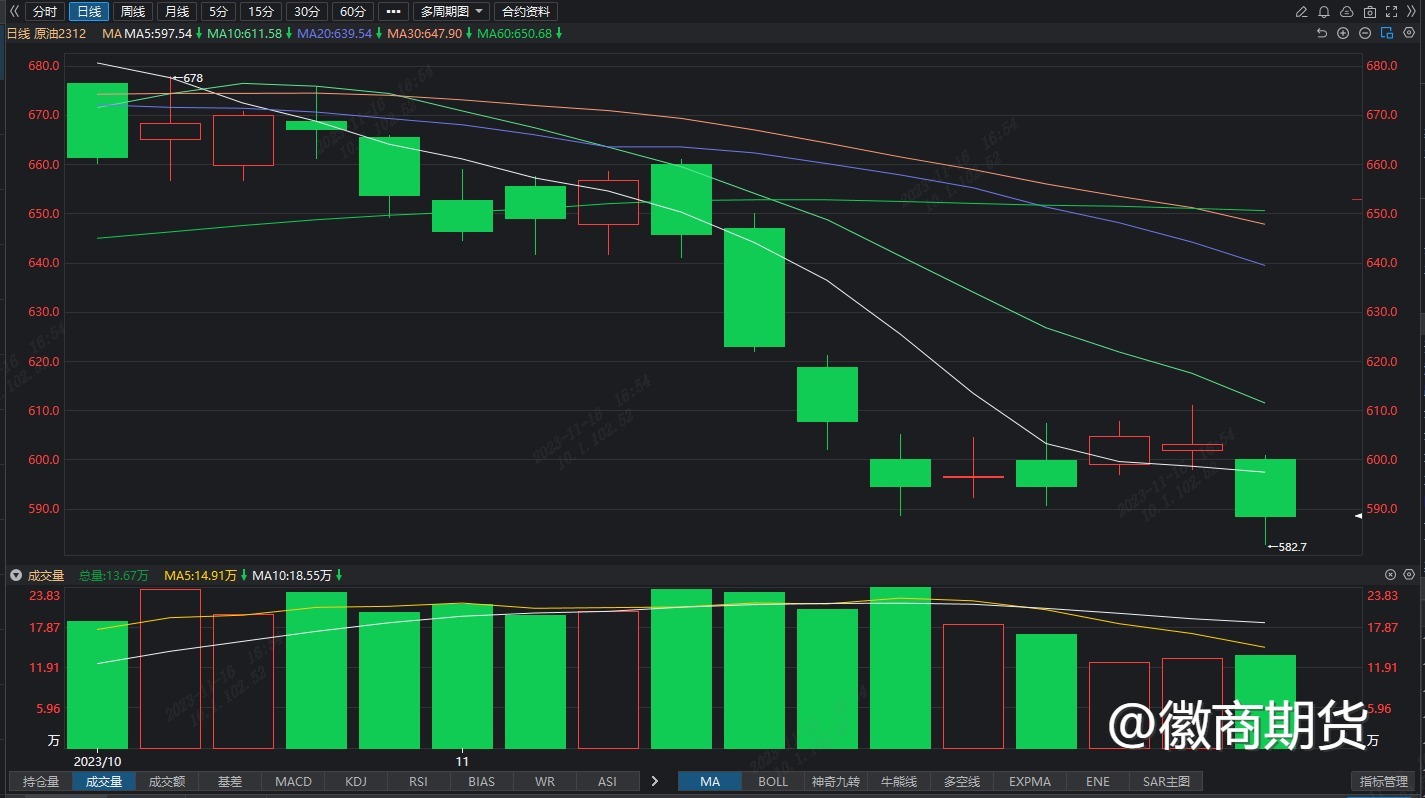Show the MACD sub-indicator
Screen dimensions: 1425x798
(293, 781)
